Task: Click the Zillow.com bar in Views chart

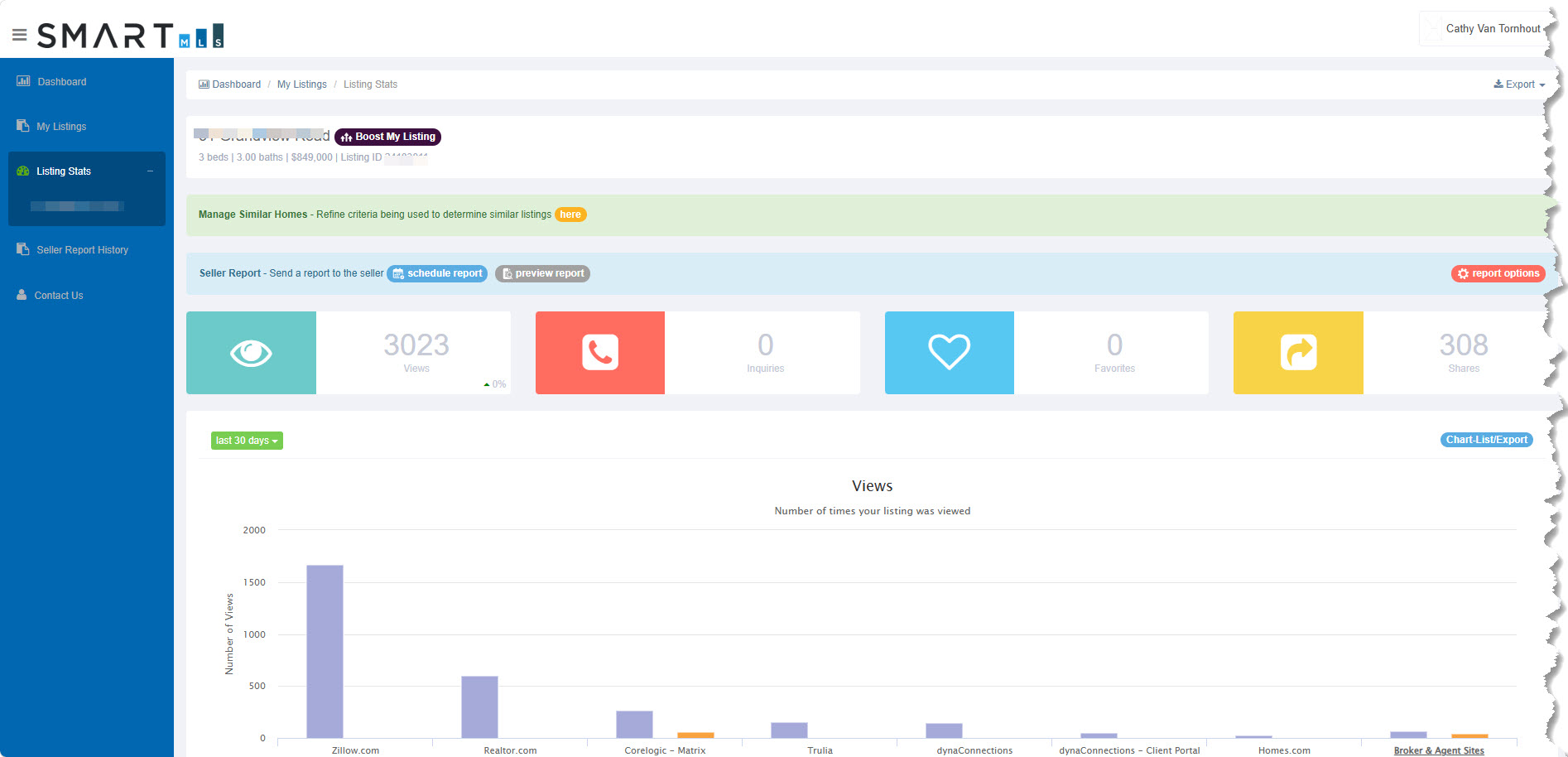Action: 325,652
